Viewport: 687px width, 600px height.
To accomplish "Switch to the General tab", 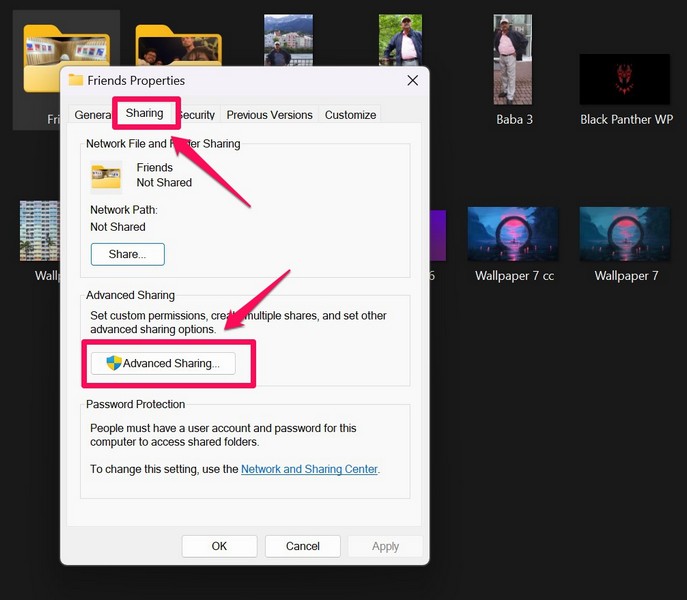I will click(x=90, y=115).
